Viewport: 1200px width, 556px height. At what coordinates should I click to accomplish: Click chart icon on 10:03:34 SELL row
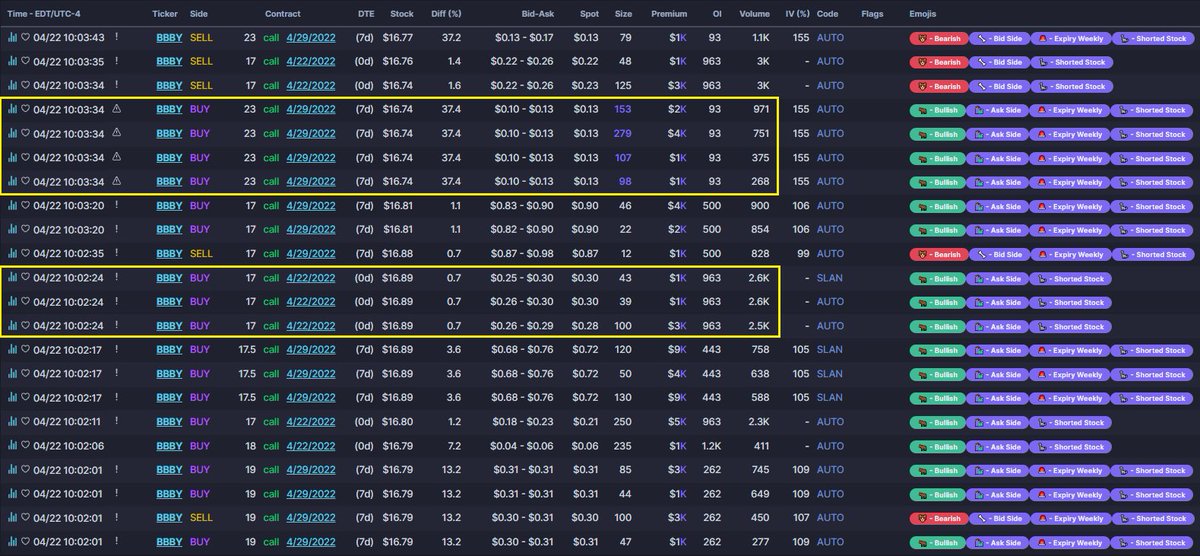tap(12, 86)
